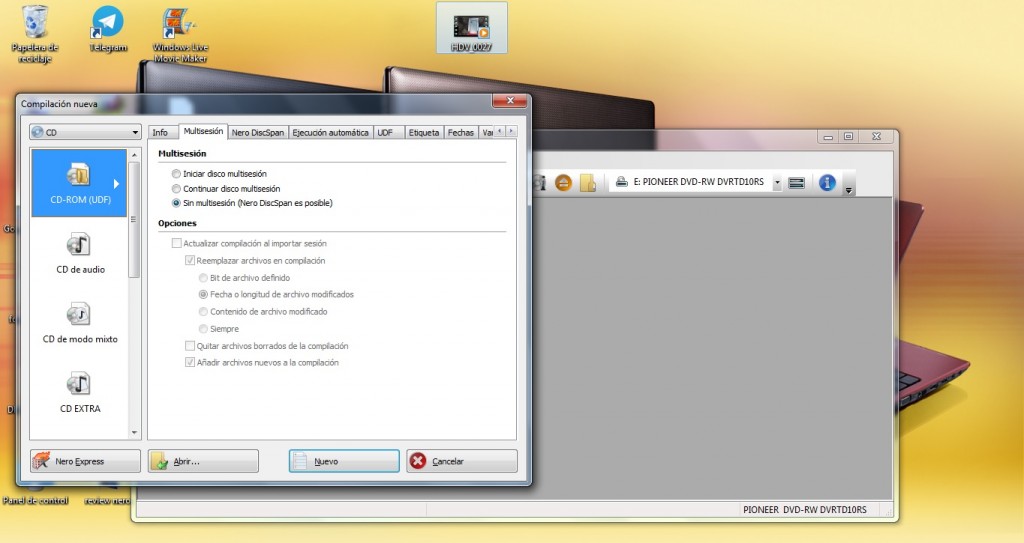Choose Continuar disco multisesión option

(x=177, y=188)
